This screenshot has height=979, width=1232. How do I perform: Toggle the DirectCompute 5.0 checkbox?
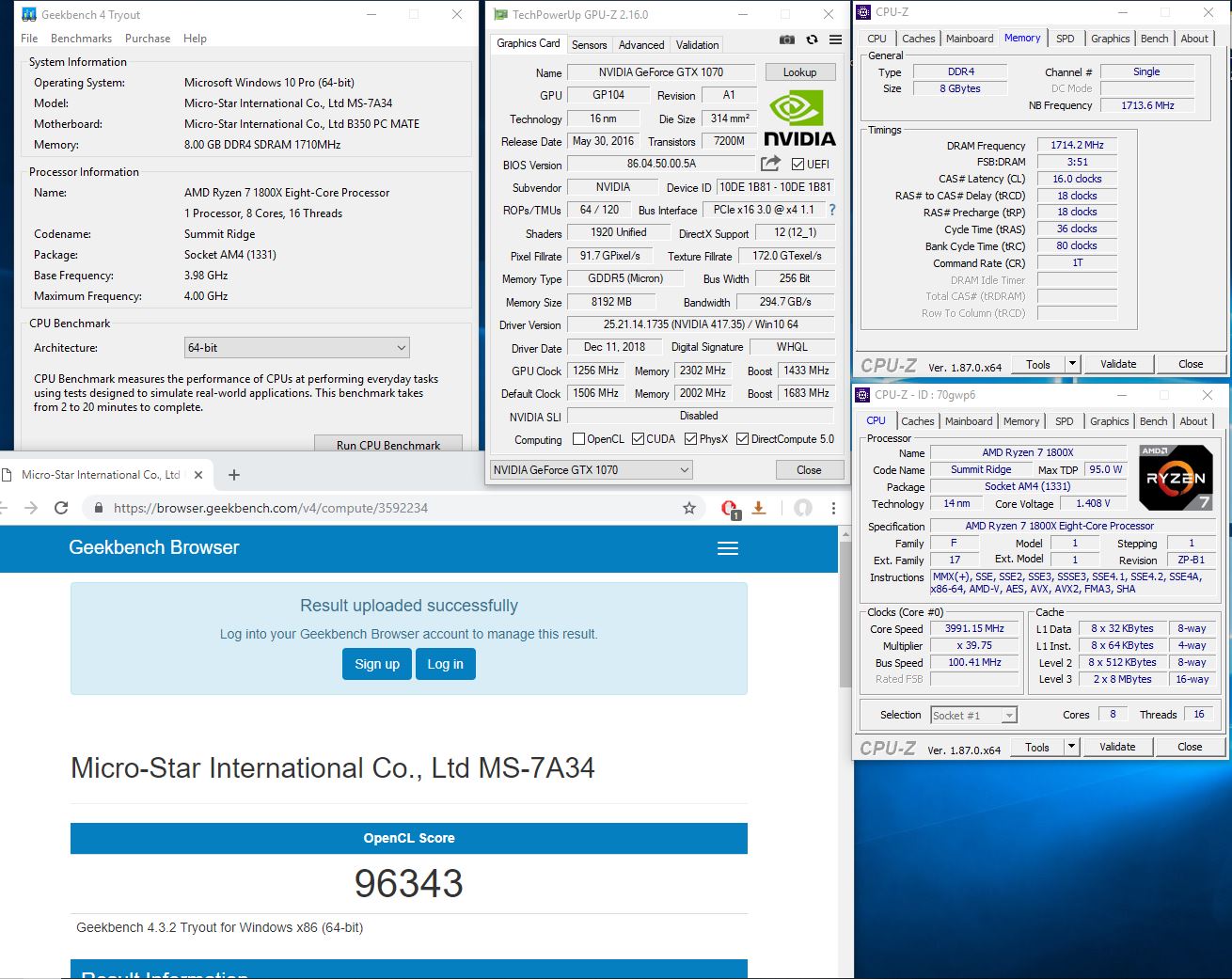[x=742, y=439]
